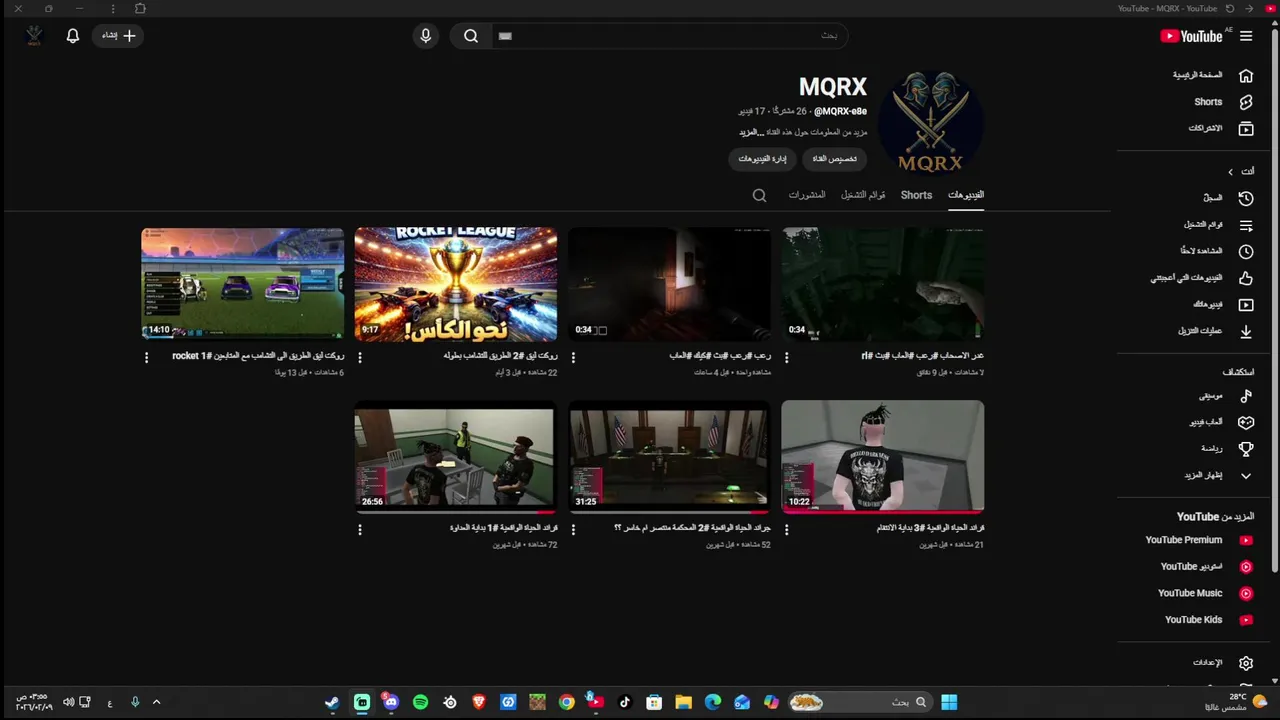The height and width of the screenshot is (720, 1280).
Task: Switch to the Shorts channel tab
Action: [916, 195]
